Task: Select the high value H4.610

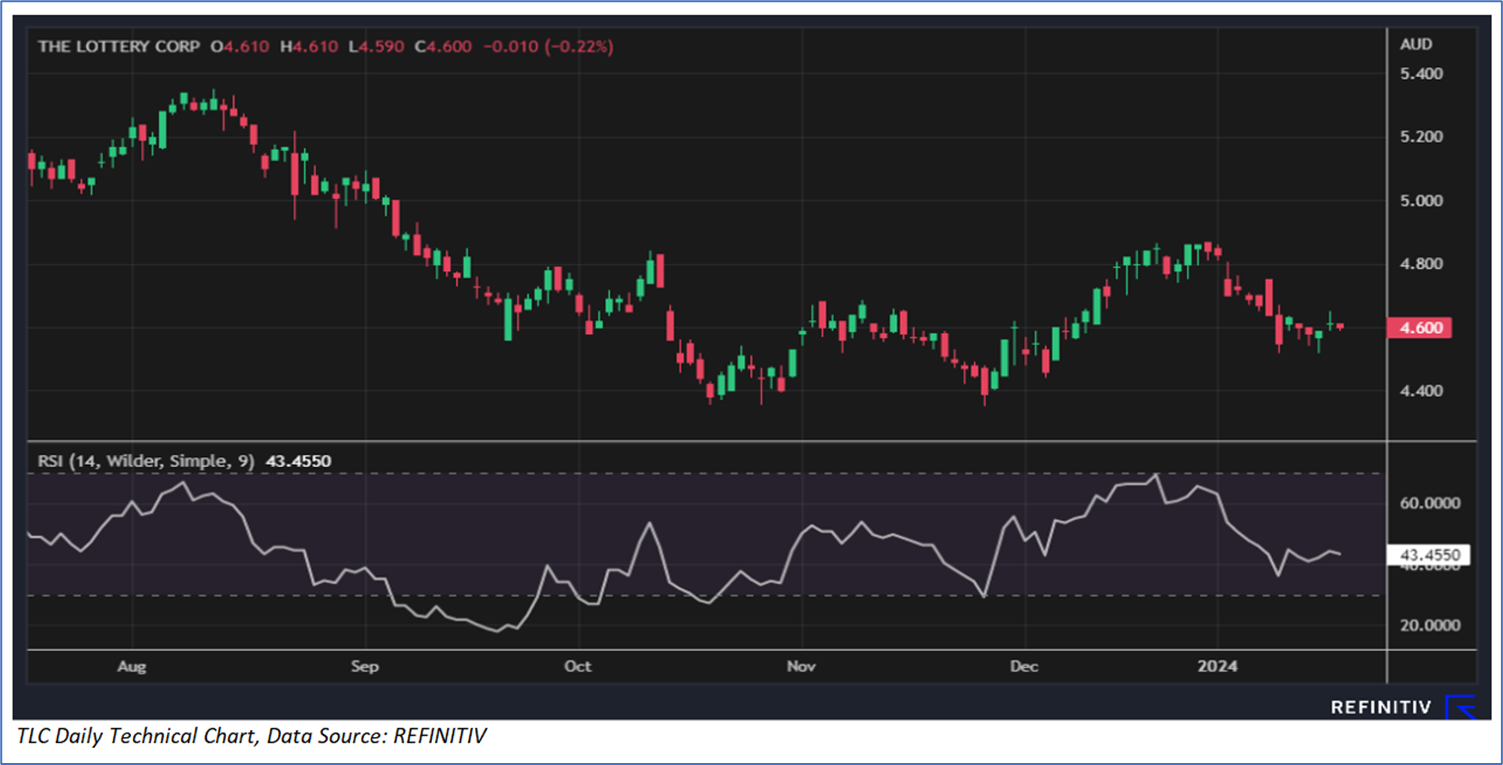Action: point(308,46)
